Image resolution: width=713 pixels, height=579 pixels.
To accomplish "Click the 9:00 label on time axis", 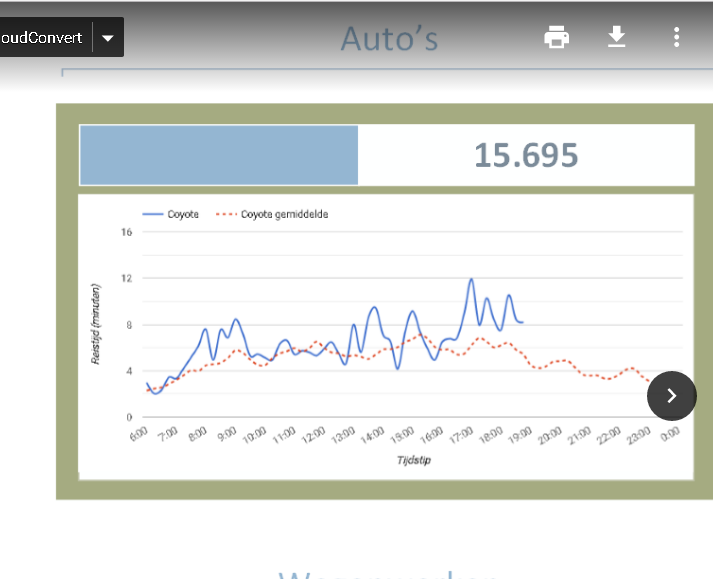I will point(227,434).
